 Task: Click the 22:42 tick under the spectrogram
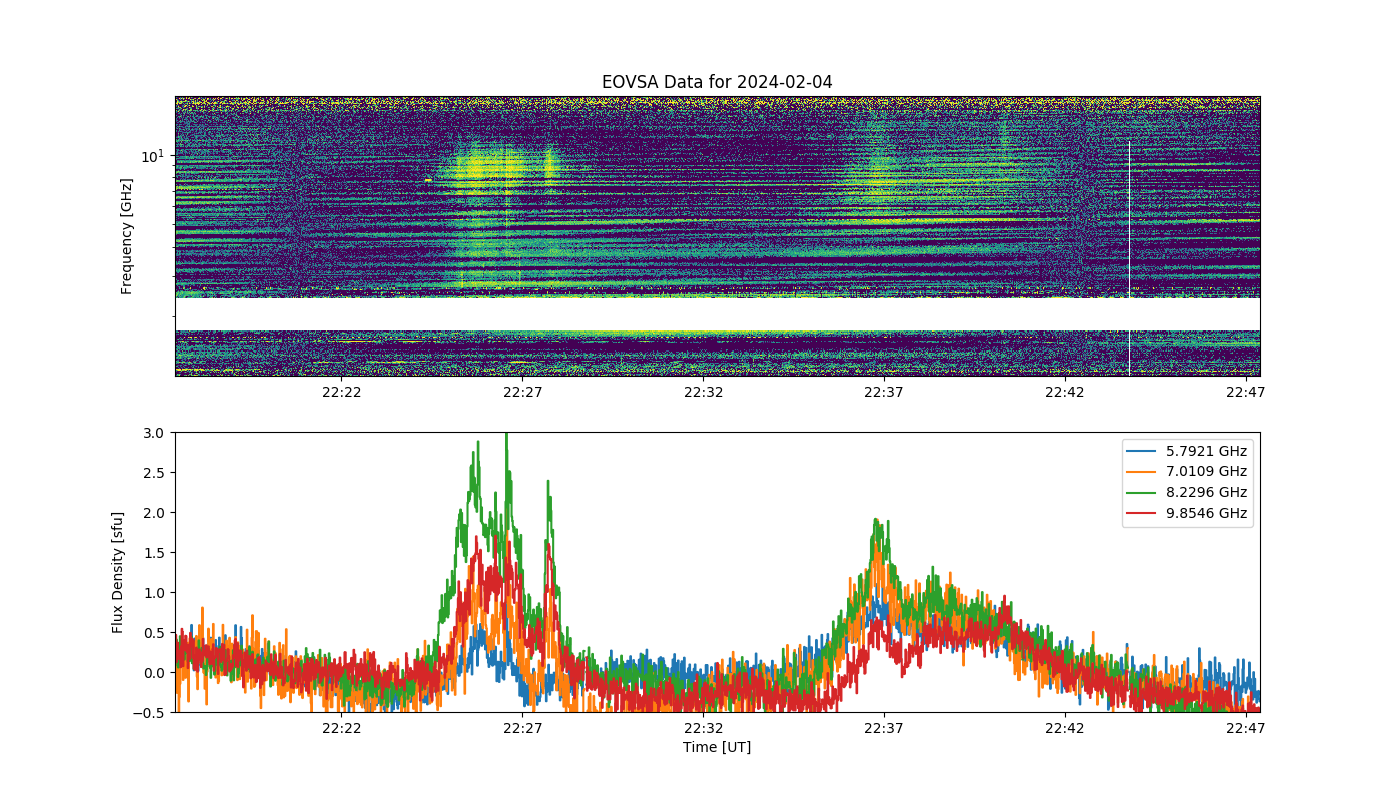1065,392
